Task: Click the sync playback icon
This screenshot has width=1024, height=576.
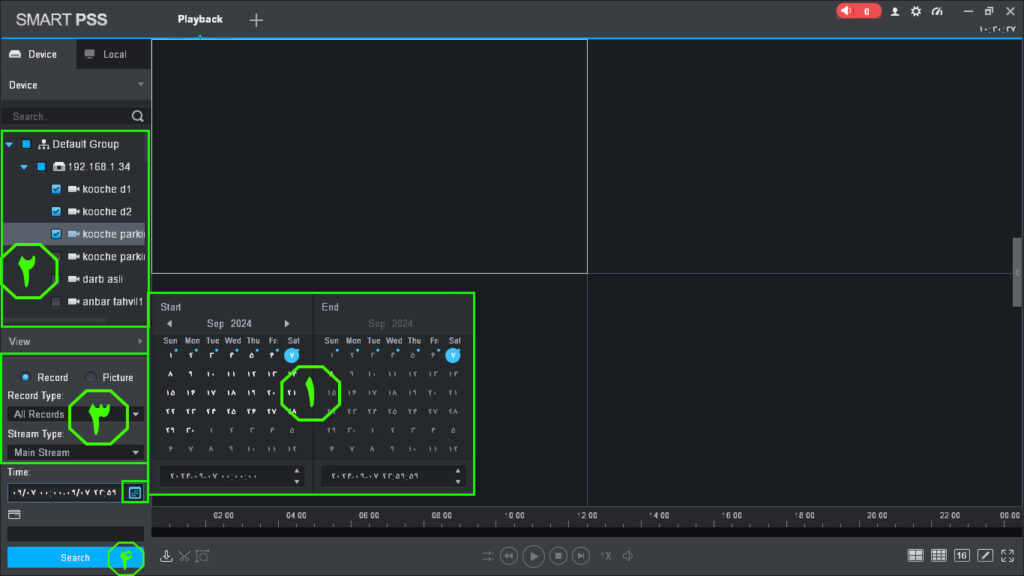Action: [488, 556]
